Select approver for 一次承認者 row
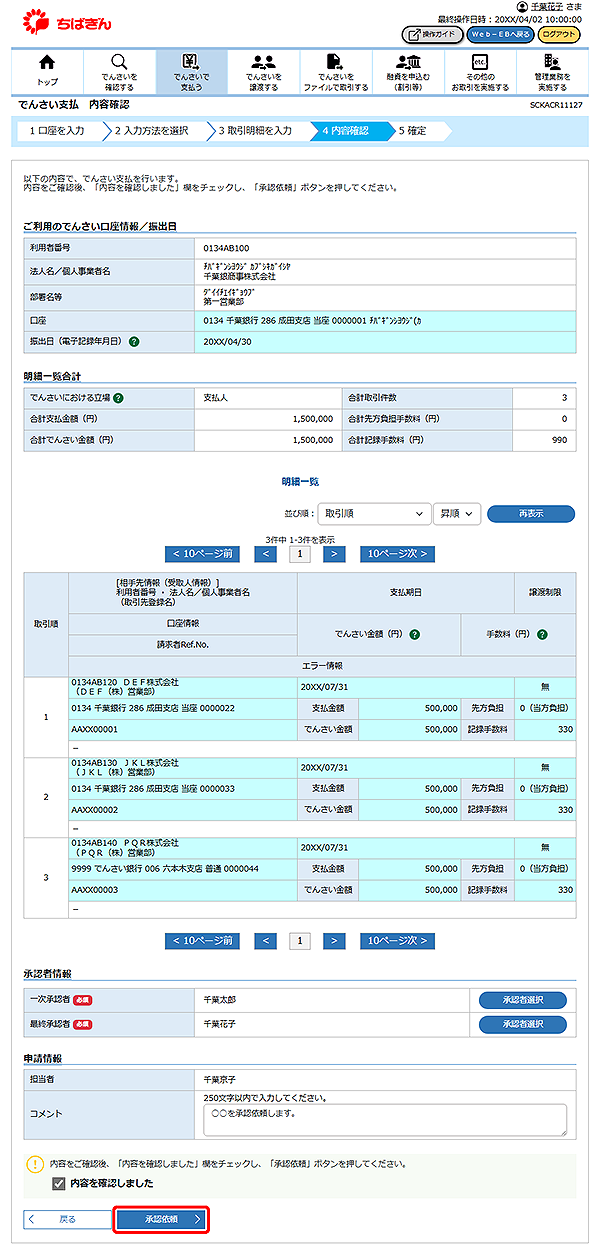Image resolution: width=600 pixels, height=1255 pixels. point(522,1000)
